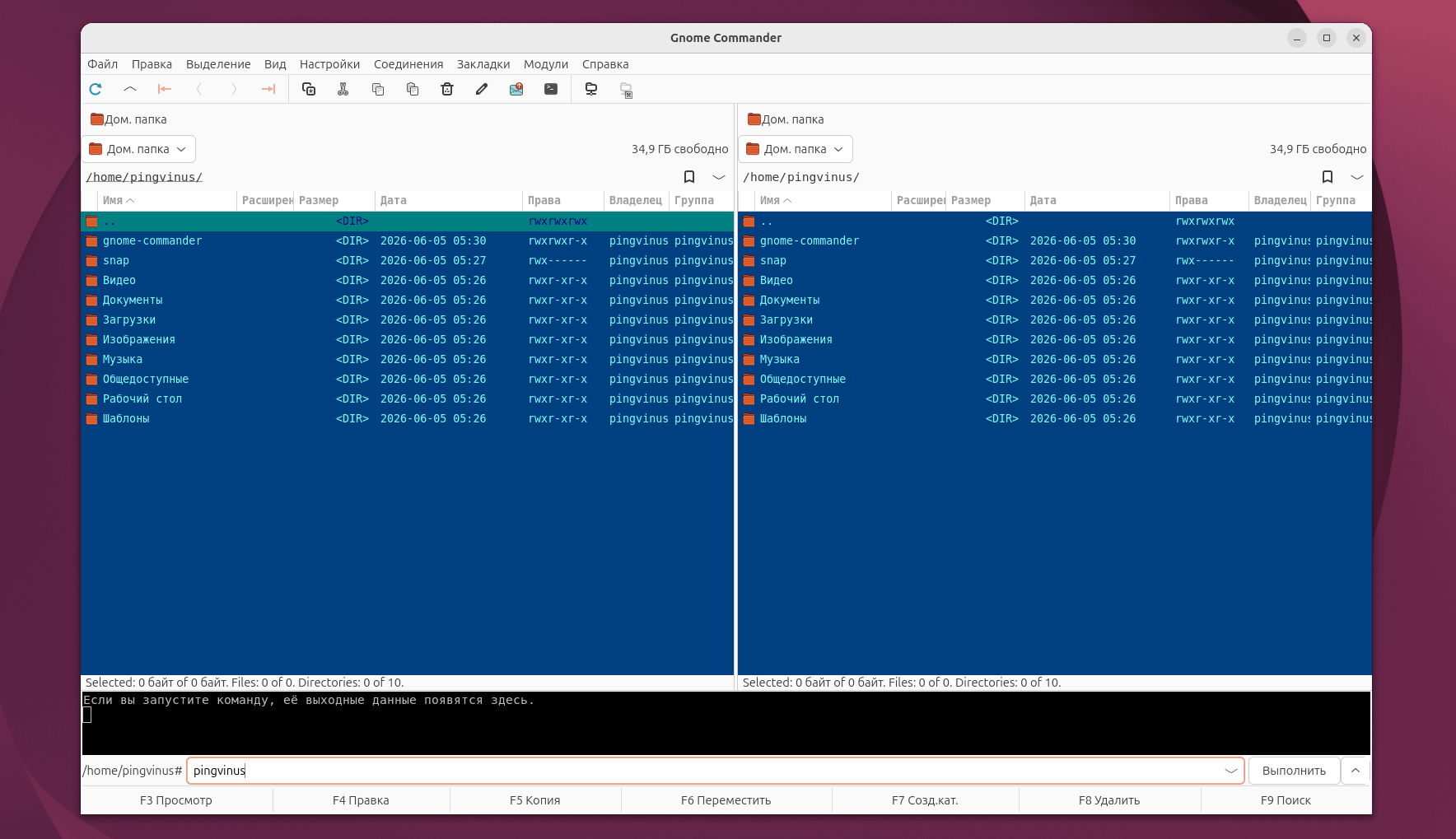1456x839 pixels.
Task: Click the F8 Удалить button
Action: [1109, 800]
